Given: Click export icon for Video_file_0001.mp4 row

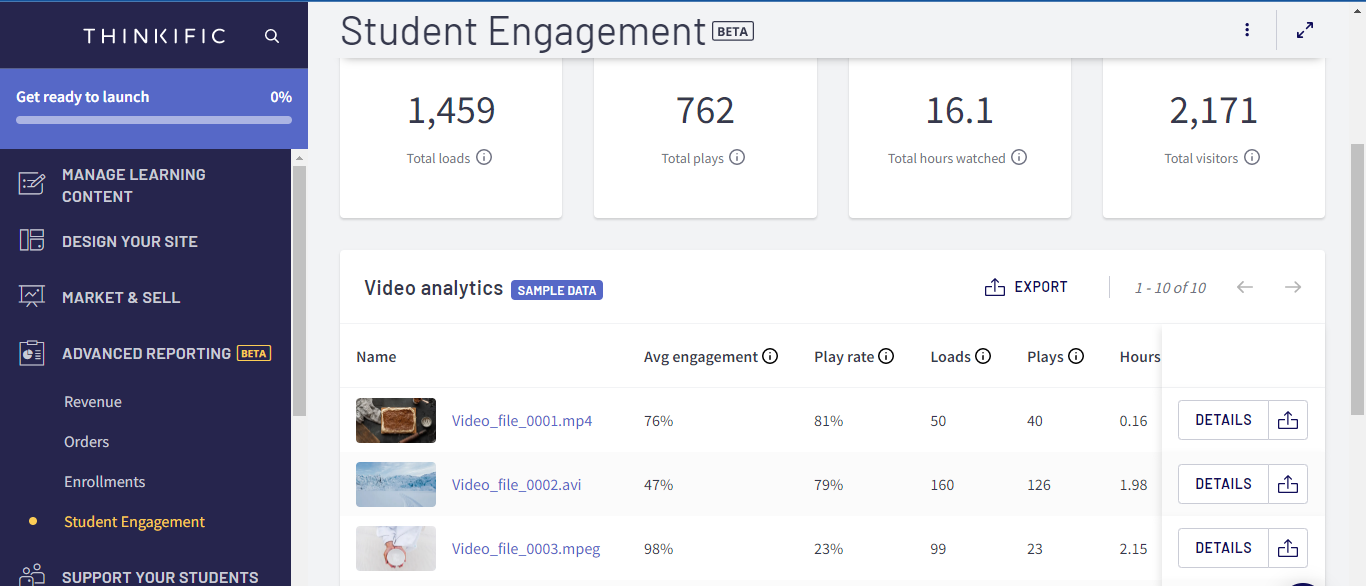Looking at the screenshot, I should (x=1288, y=420).
